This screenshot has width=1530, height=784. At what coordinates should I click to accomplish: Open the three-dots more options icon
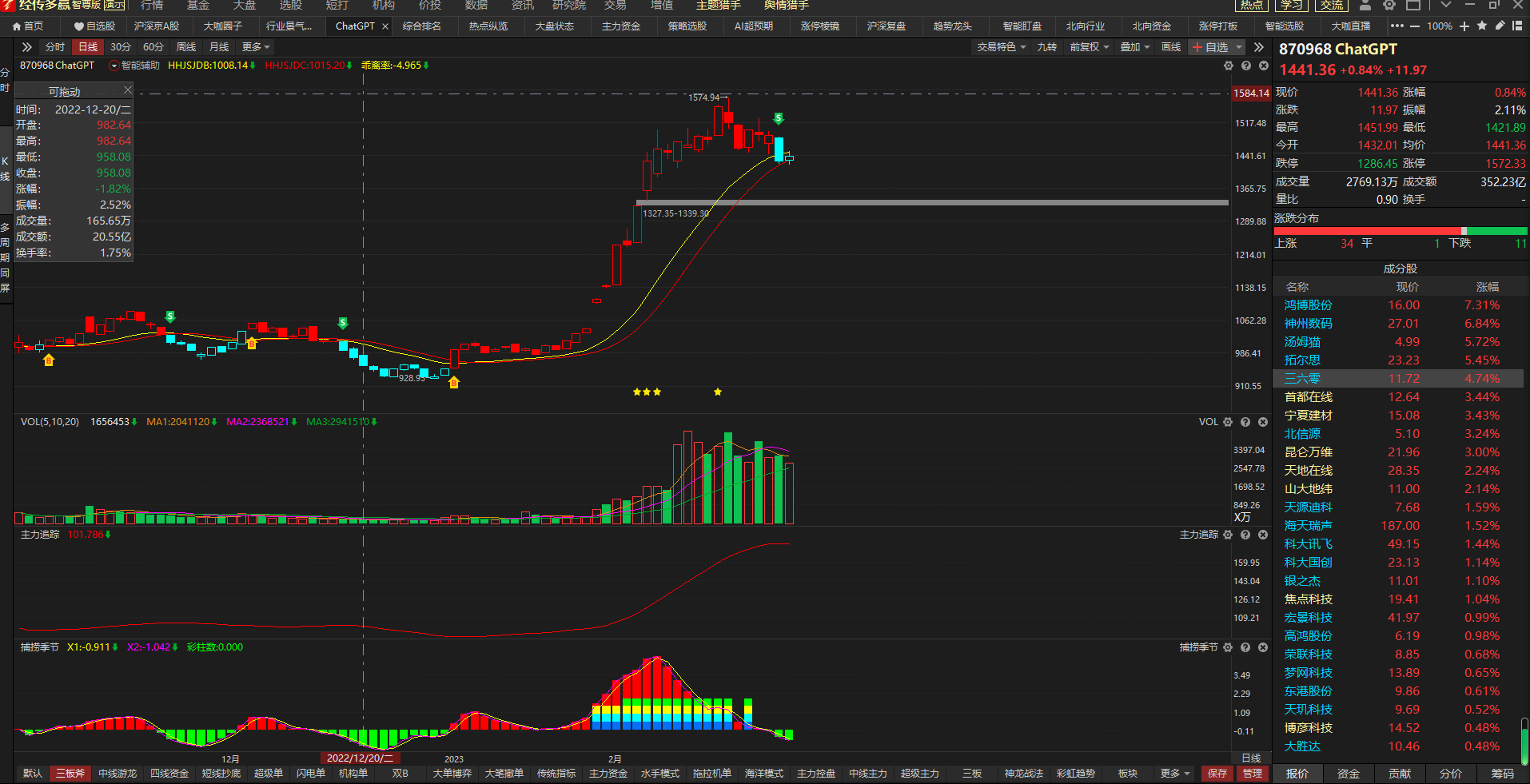pyautogui.click(x=1397, y=26)
